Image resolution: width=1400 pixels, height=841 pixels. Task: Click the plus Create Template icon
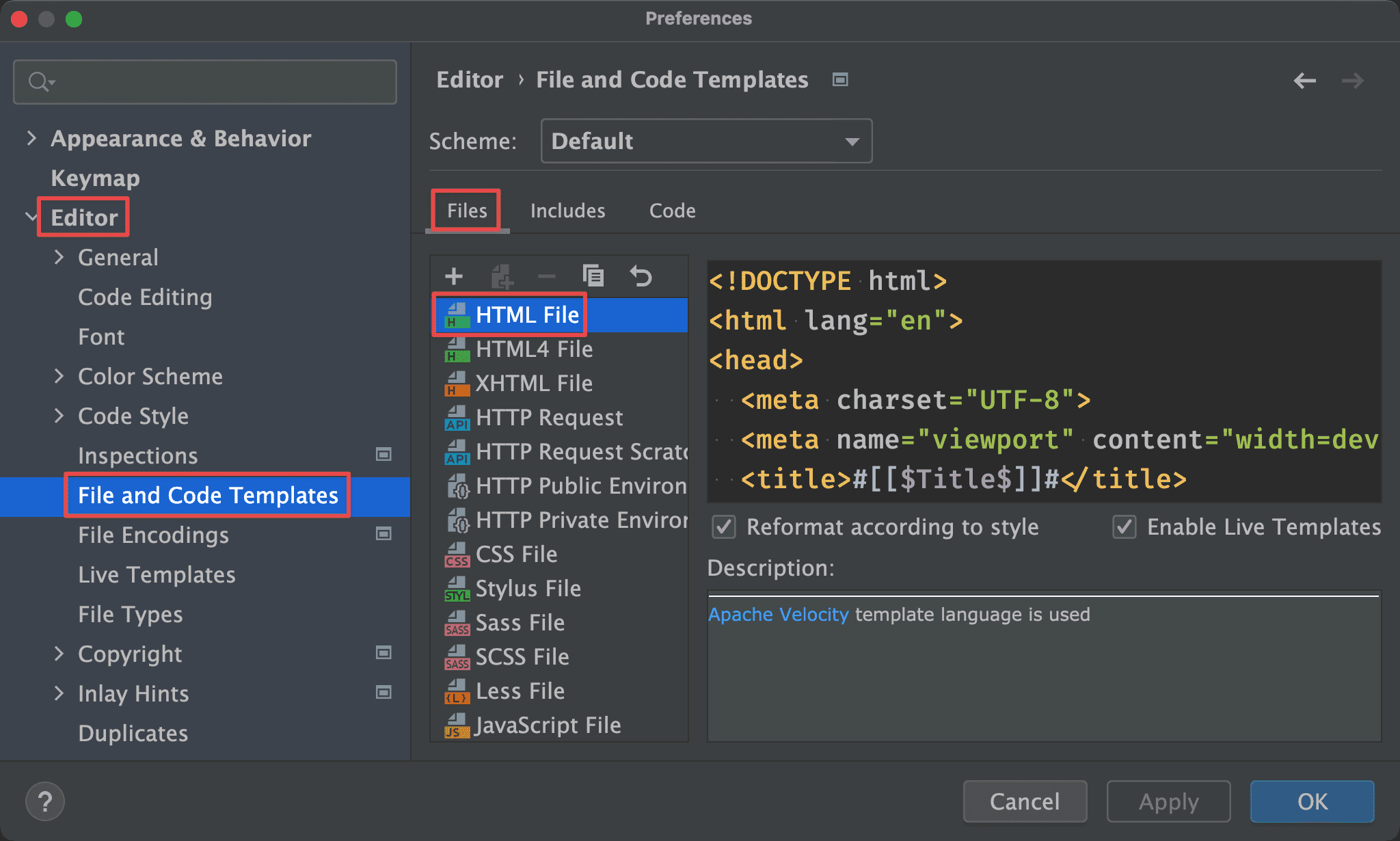click(454, 276)
